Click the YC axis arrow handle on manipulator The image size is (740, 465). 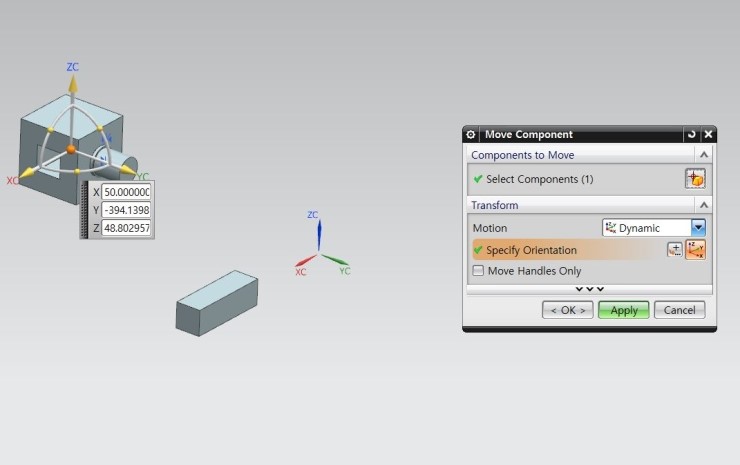coord(127,170)
